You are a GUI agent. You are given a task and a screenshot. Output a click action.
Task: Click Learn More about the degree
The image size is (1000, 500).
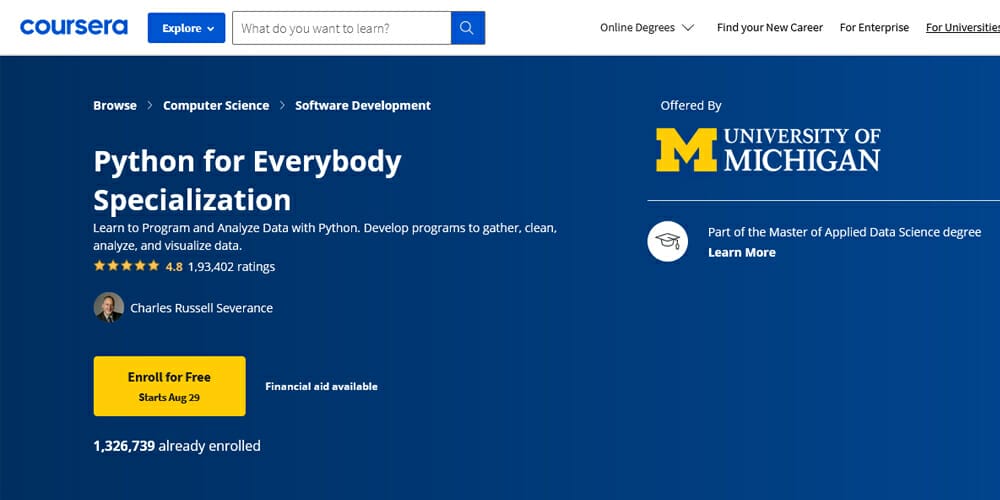coord(742,252)
